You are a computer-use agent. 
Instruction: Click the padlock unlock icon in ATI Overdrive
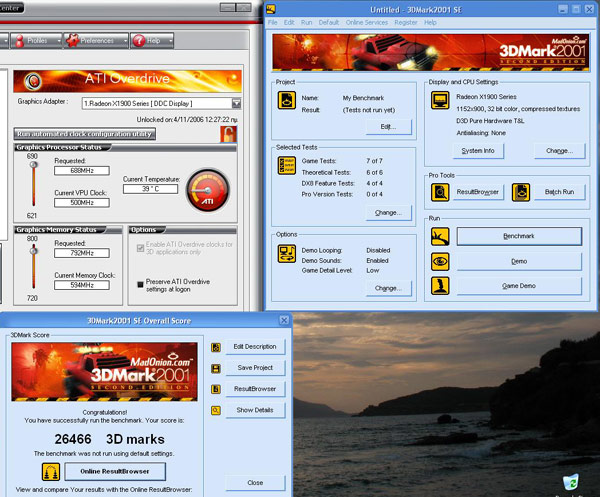tap(228, 134)
